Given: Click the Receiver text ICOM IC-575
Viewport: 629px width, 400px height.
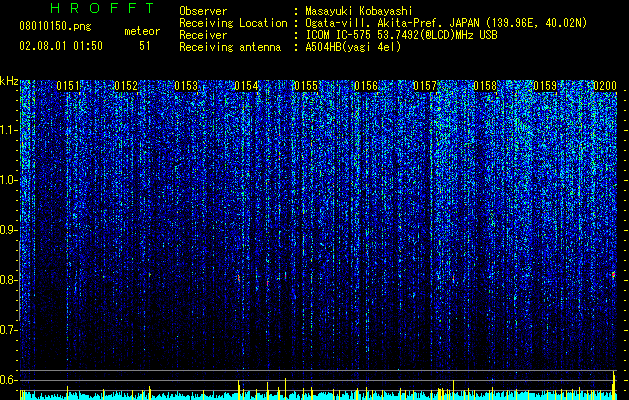Looking at the screenshot, I should coord(339,35).
